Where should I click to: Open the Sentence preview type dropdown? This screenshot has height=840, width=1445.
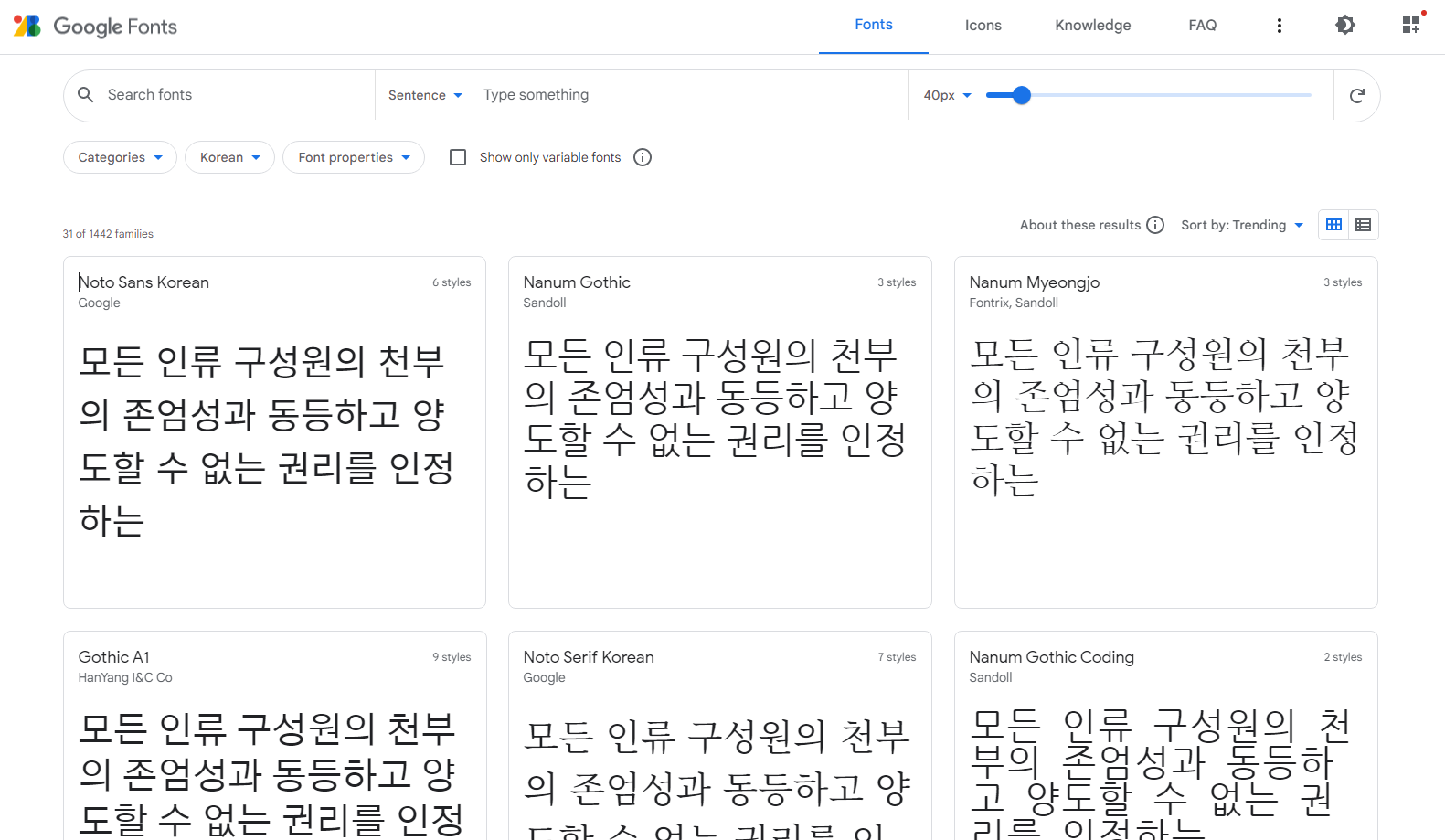[x=426, y=95]
